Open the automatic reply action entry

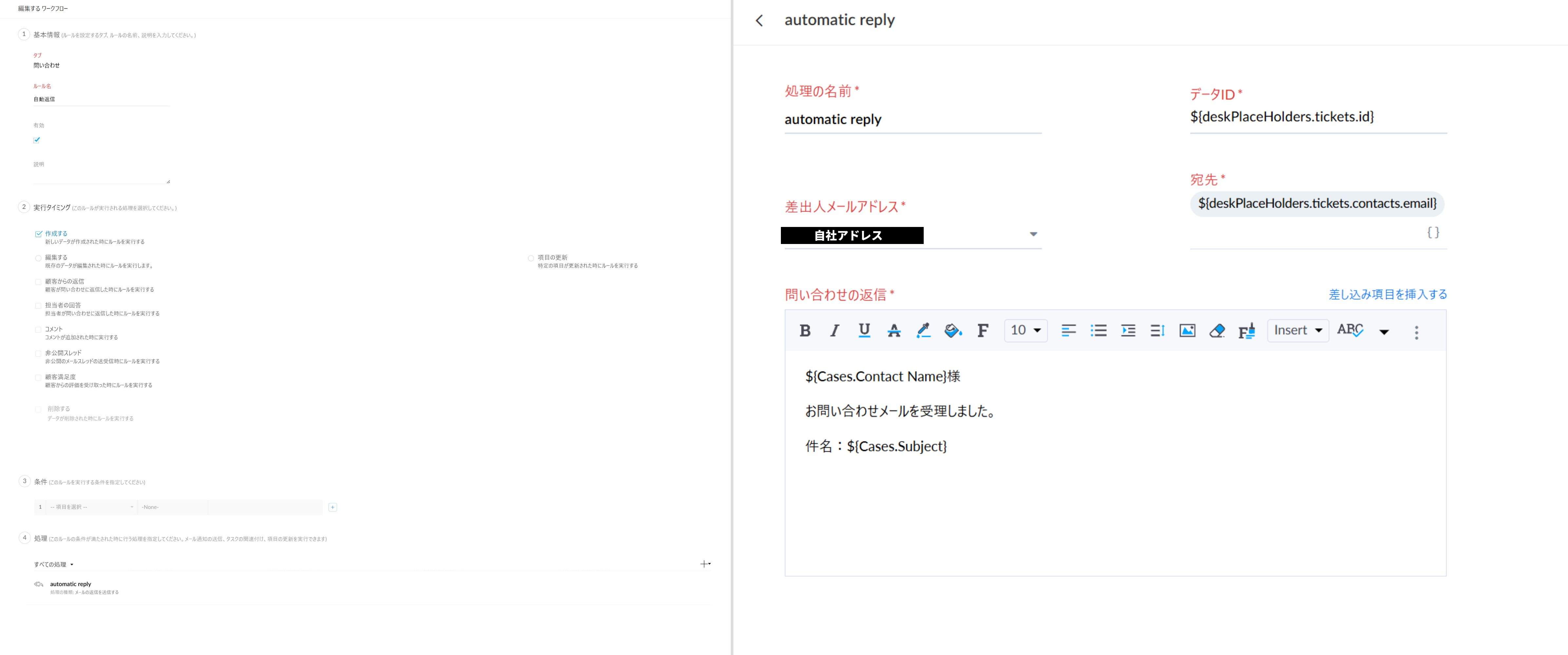pyautogui.click(x=71, y=584)
